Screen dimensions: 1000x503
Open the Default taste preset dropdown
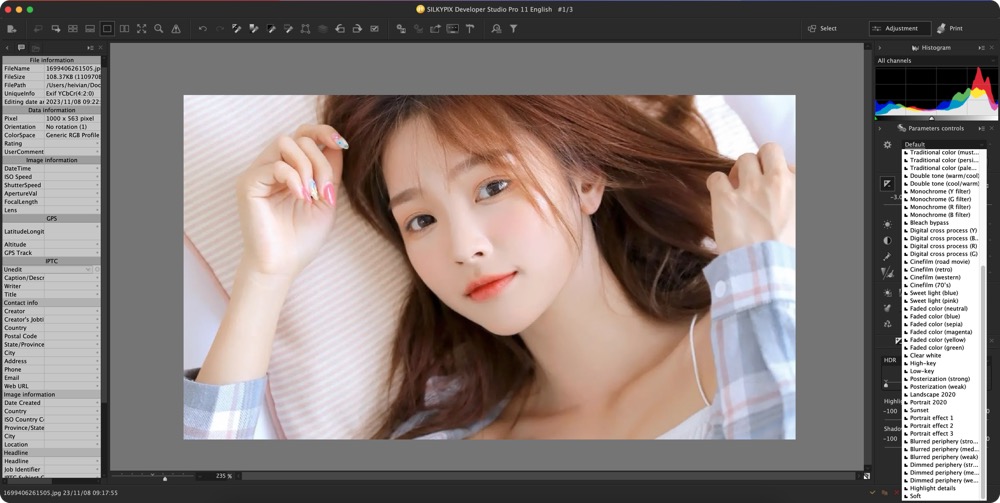pos(944,145)
